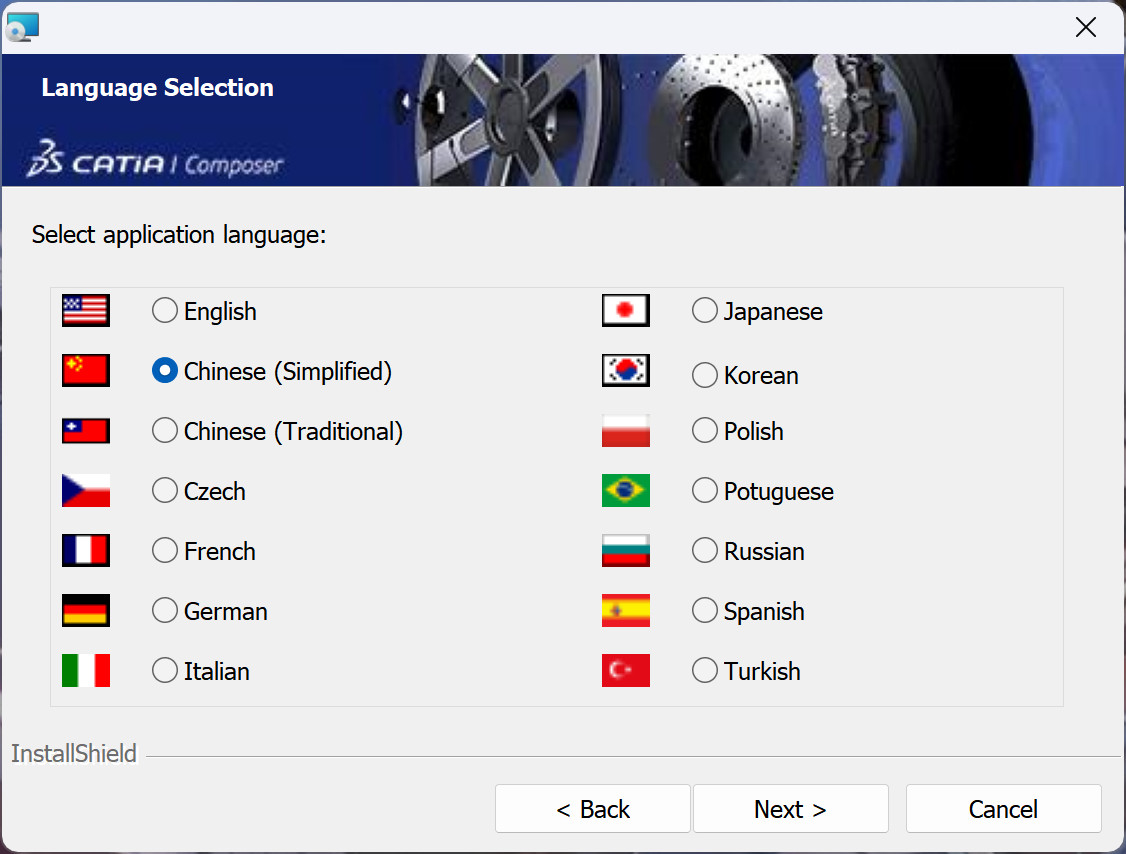Cancel the installation
The image size is (1126, 854).
click(x=1003, y=809)
